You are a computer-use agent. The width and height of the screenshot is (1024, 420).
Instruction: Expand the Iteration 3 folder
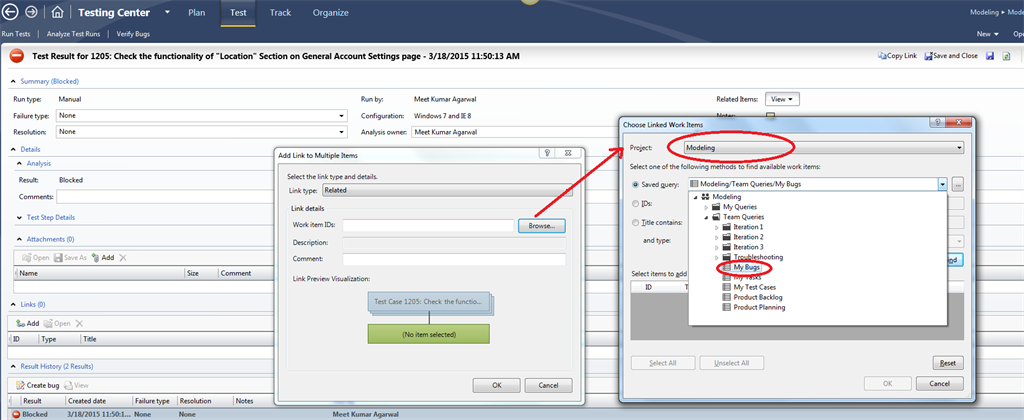pos(717,247)
